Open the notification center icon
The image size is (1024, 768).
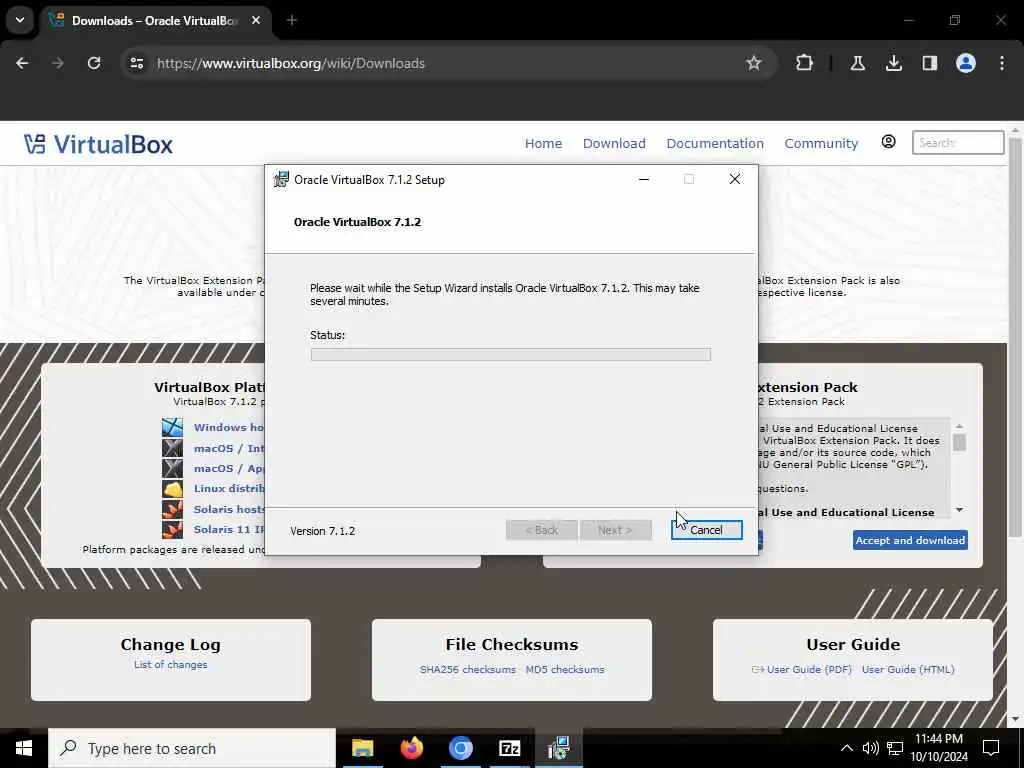991,748
